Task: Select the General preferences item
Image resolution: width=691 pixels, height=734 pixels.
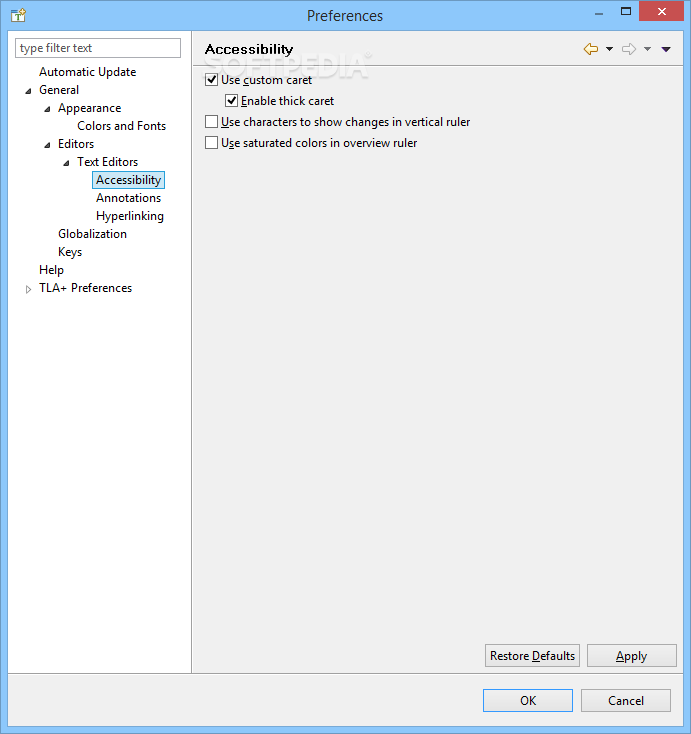Action: pyautogui.click(x=59, y=90)
